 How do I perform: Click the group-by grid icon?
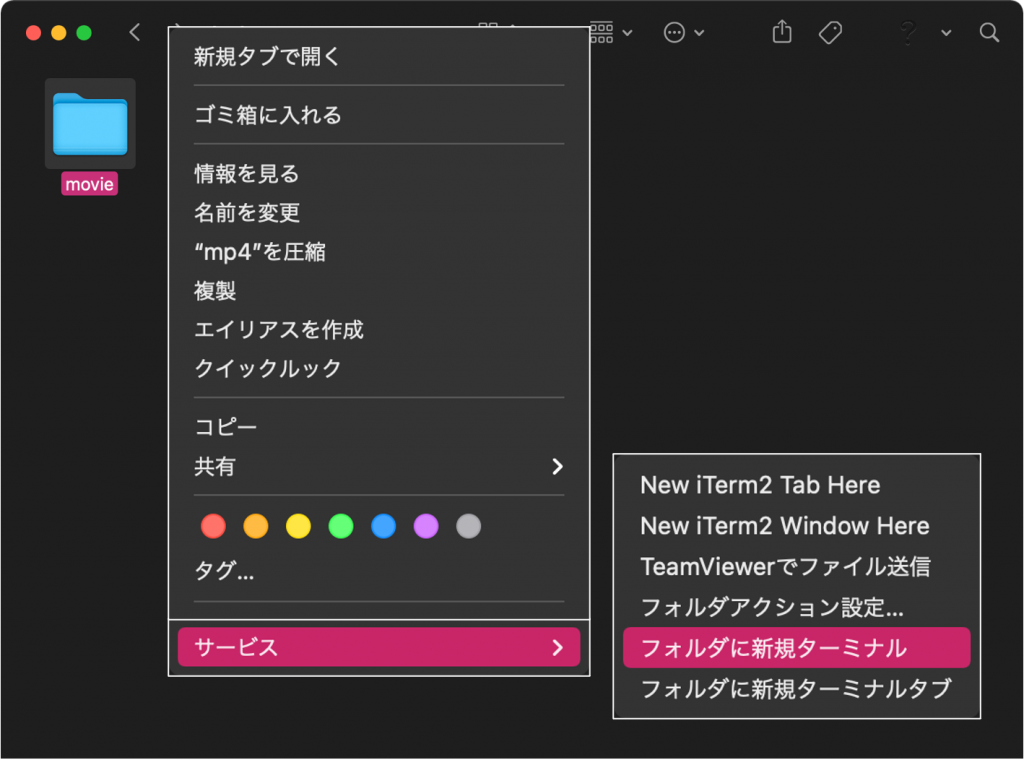602,33
